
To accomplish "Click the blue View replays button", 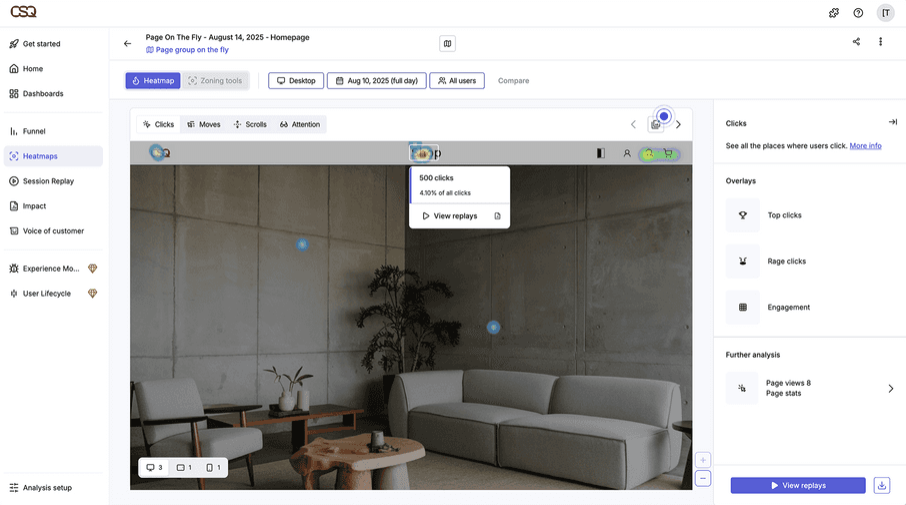I will pyautogui.click(x=798, y=485).
